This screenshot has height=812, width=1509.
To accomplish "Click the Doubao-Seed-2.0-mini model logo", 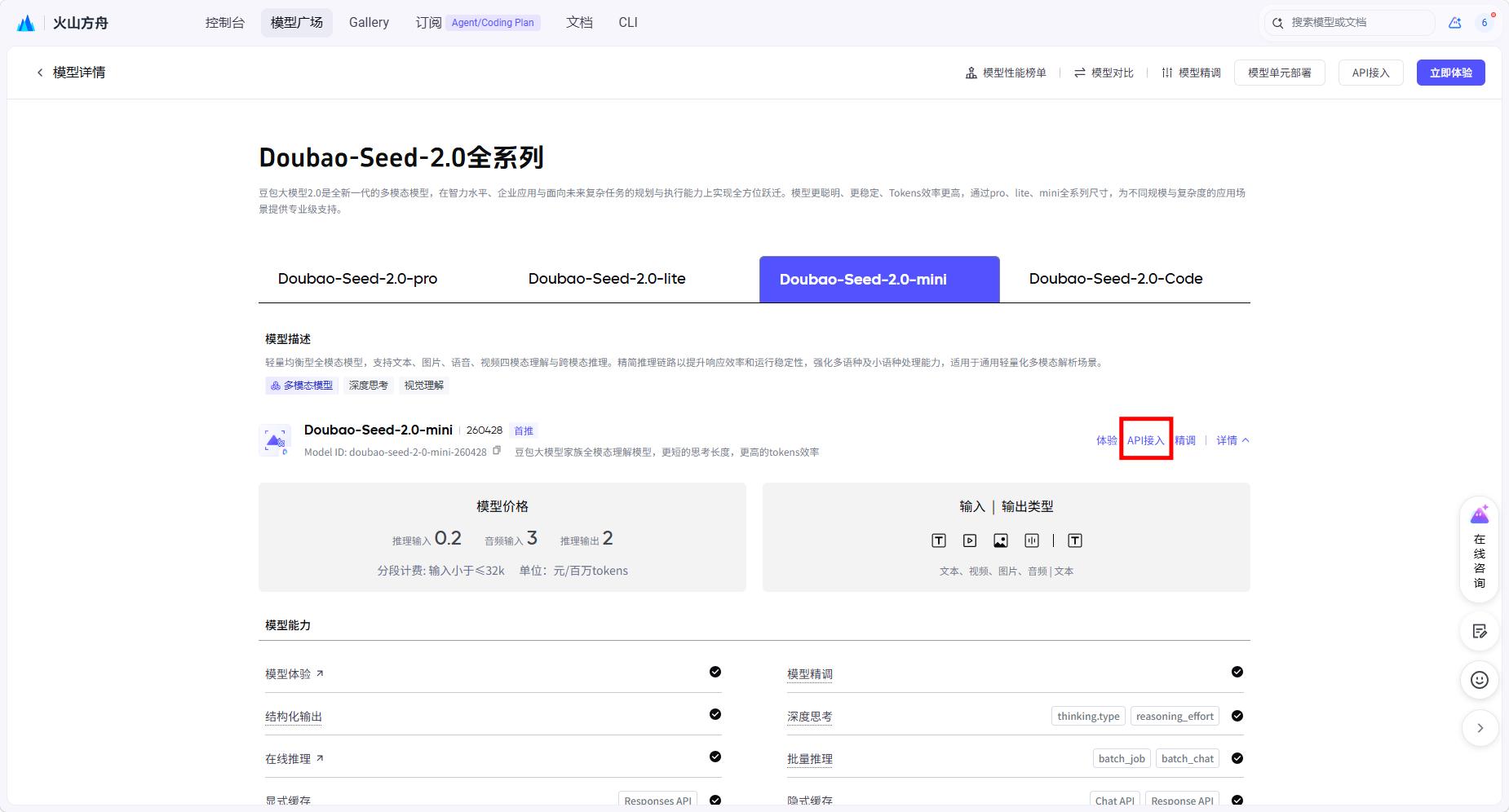I will 275,440.
